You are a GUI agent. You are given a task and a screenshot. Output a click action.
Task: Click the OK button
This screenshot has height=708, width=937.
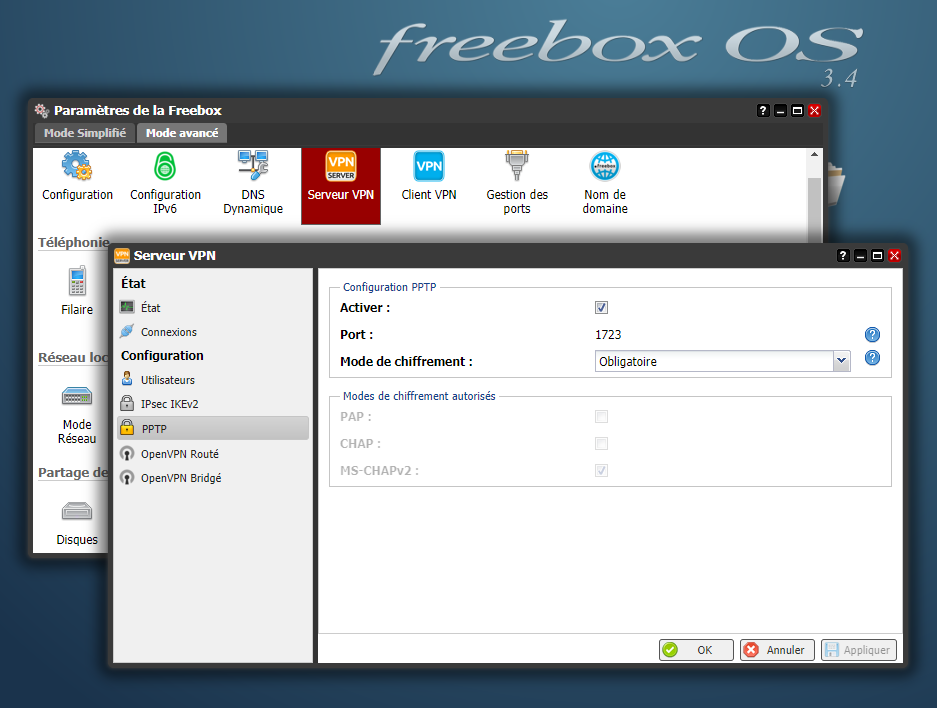tap(696, 650)
